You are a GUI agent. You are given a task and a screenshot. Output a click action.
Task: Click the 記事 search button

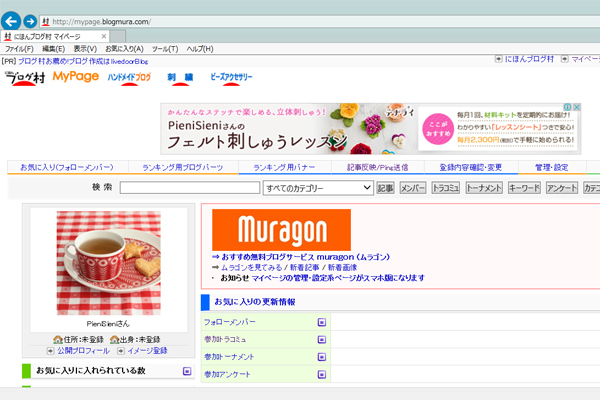(385, 188)
